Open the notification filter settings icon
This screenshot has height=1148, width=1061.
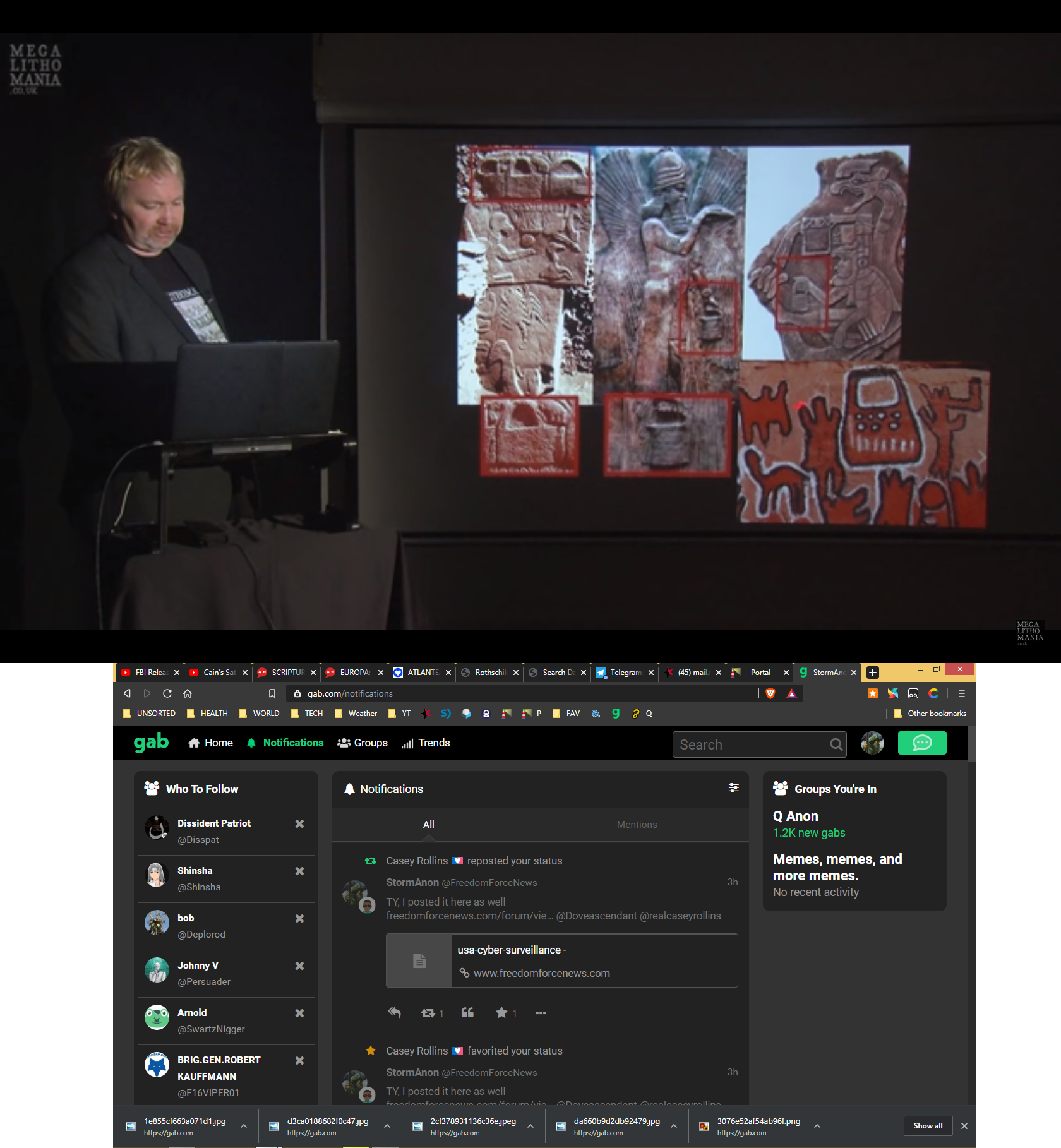click(x=733, y=787)
